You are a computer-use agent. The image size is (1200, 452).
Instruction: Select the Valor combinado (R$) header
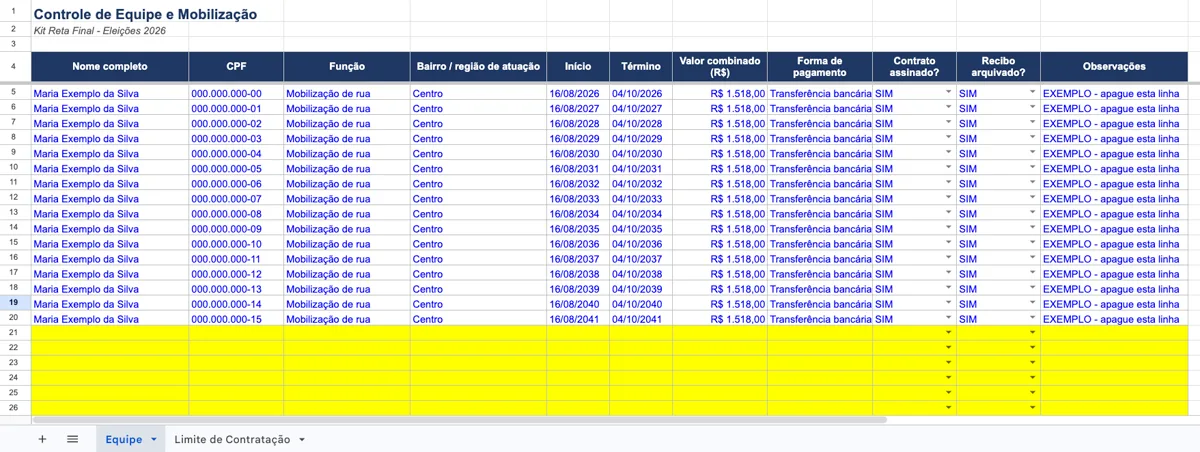(x=720, y=67)
